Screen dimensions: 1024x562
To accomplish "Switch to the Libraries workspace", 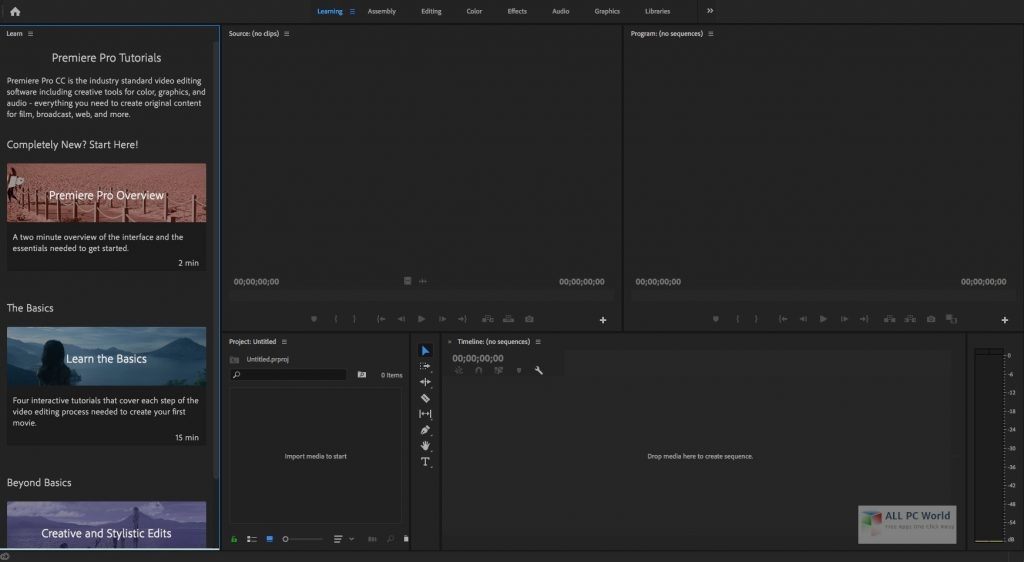I will point(657,11).
